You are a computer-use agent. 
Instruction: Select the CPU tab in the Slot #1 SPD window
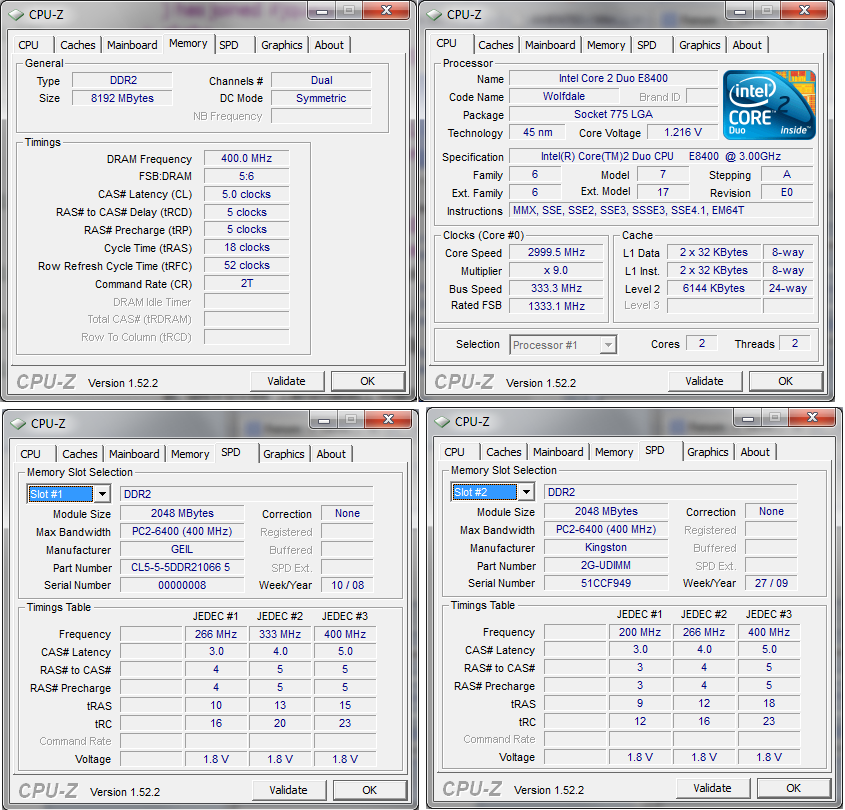pos(31,454)
